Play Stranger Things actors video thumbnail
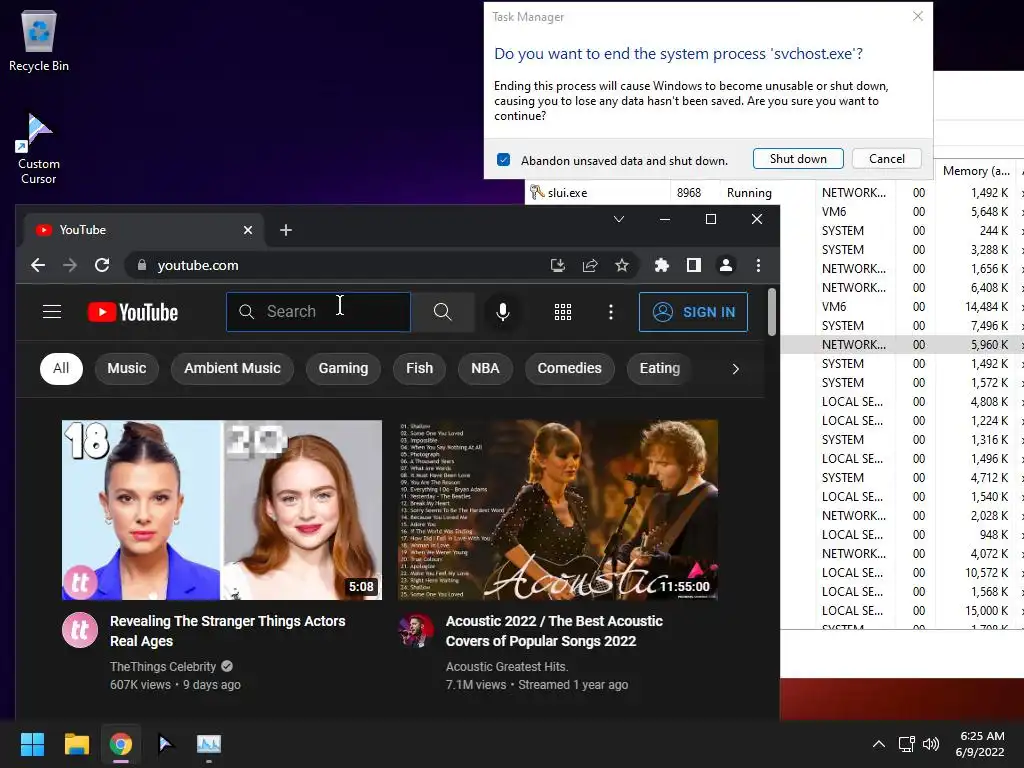The image size is (1024, 768). click(222, 510)
